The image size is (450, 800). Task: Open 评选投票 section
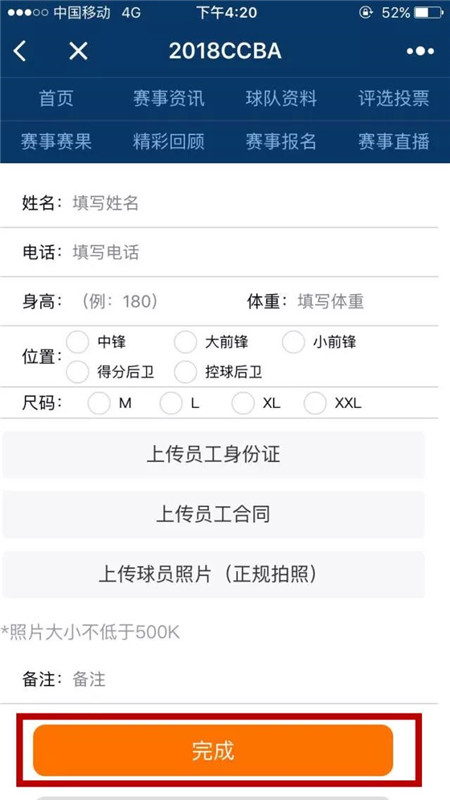pos(394,98)
